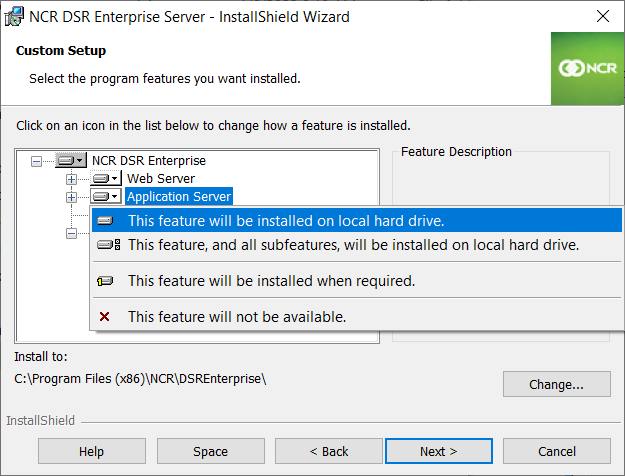Click the Help button

coord(91,451)
